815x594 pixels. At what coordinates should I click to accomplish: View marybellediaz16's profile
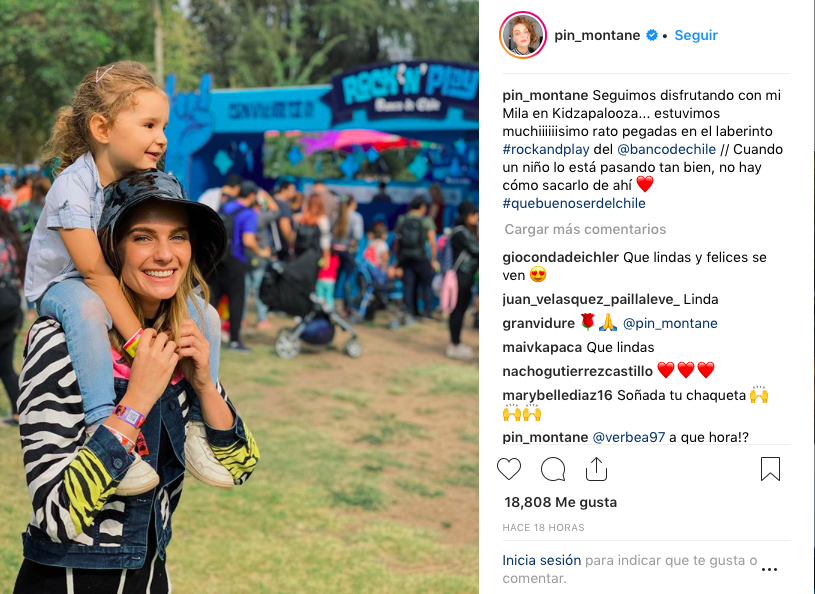pos(558,395)
